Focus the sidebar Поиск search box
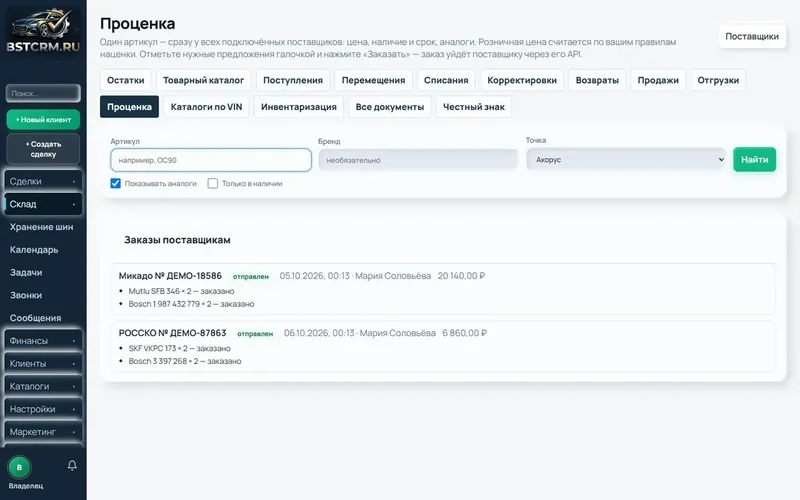The height and width of the screenshot is (500, 800). point(43,93)
